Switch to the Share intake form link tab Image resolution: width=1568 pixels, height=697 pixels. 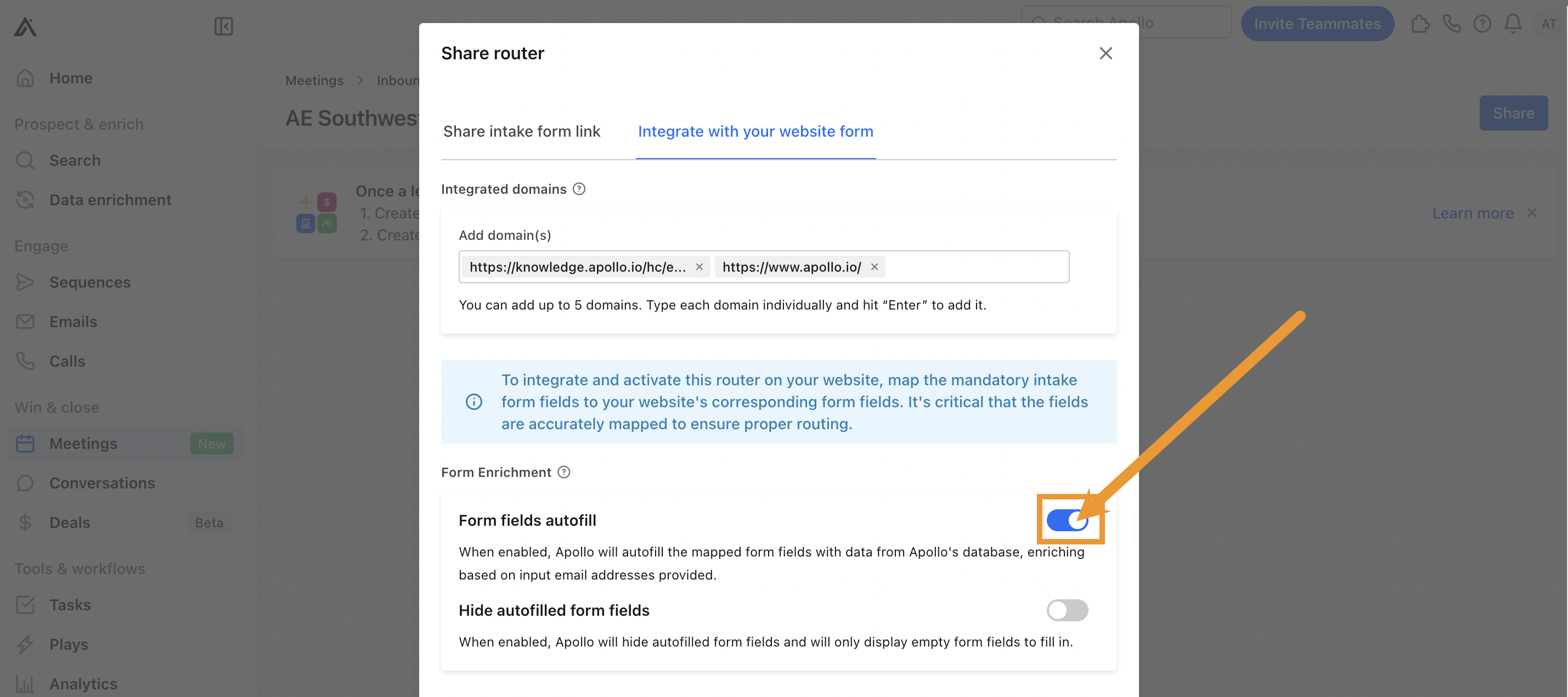click(x=522, y=131)
